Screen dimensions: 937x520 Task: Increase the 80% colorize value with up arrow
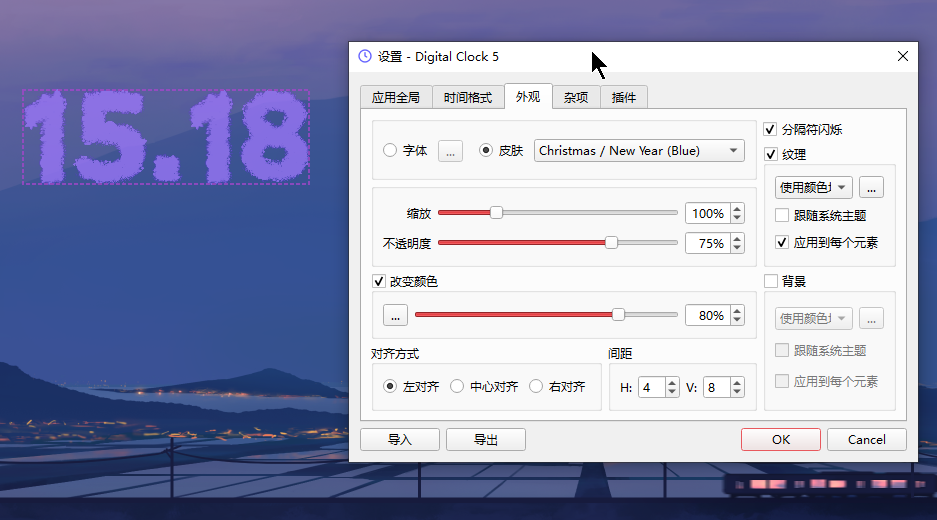pyautogui.click(x=737, y=310)
